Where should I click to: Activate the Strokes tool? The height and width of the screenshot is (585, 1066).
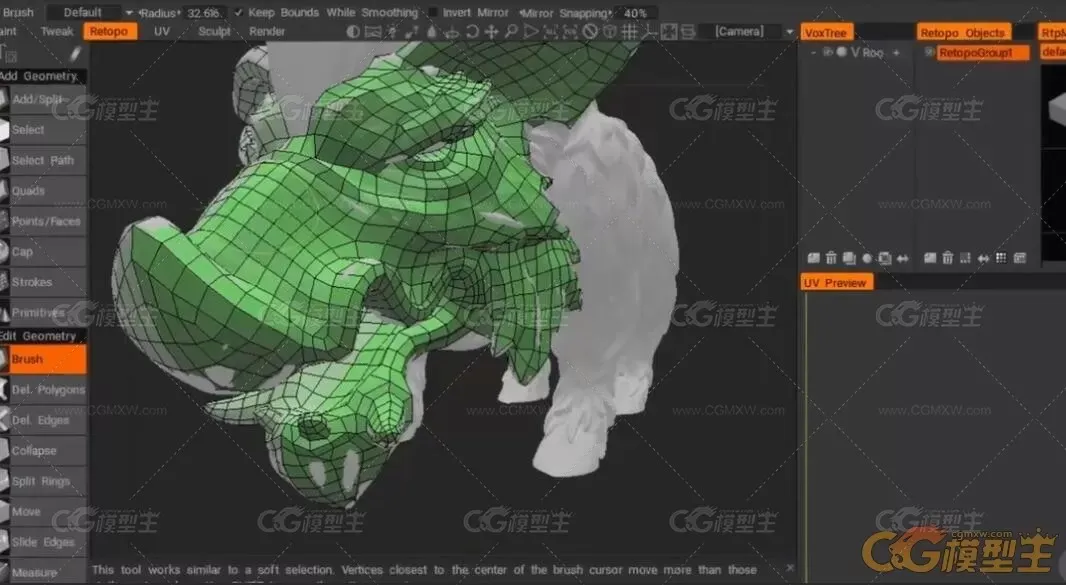click(x=44, y=282)
